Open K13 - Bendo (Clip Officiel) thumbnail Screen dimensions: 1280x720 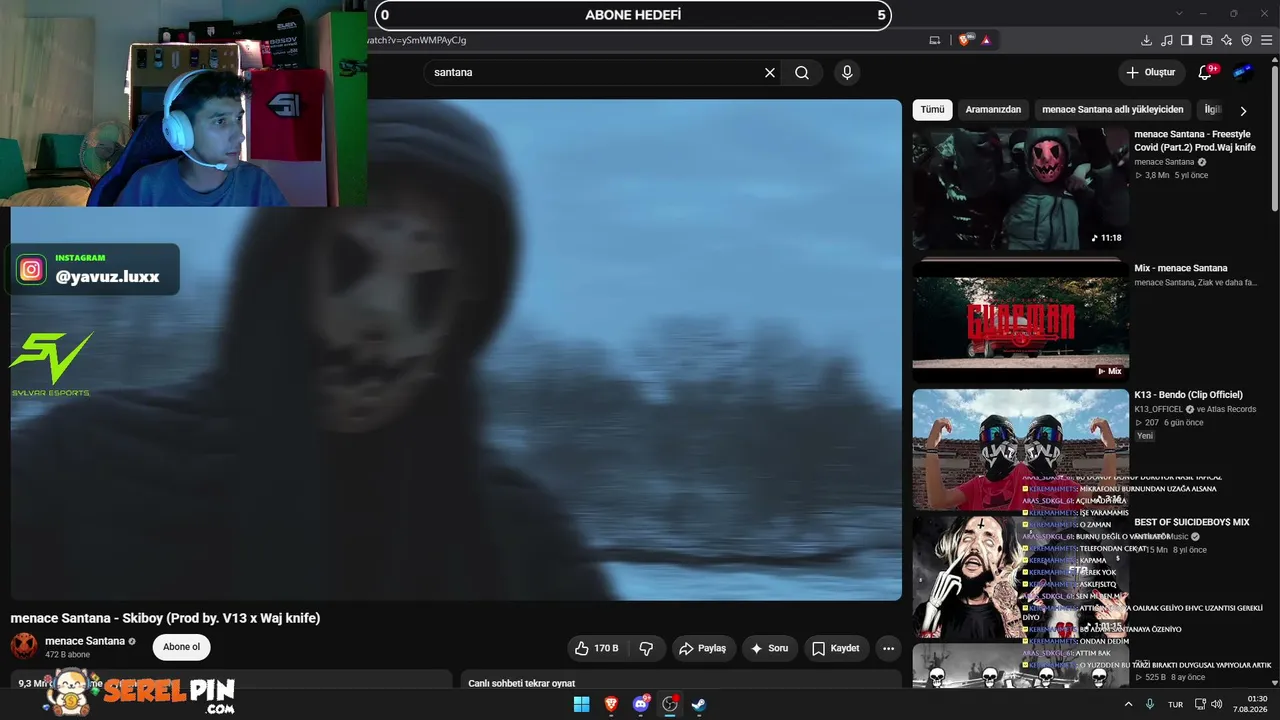(1021, 449)
